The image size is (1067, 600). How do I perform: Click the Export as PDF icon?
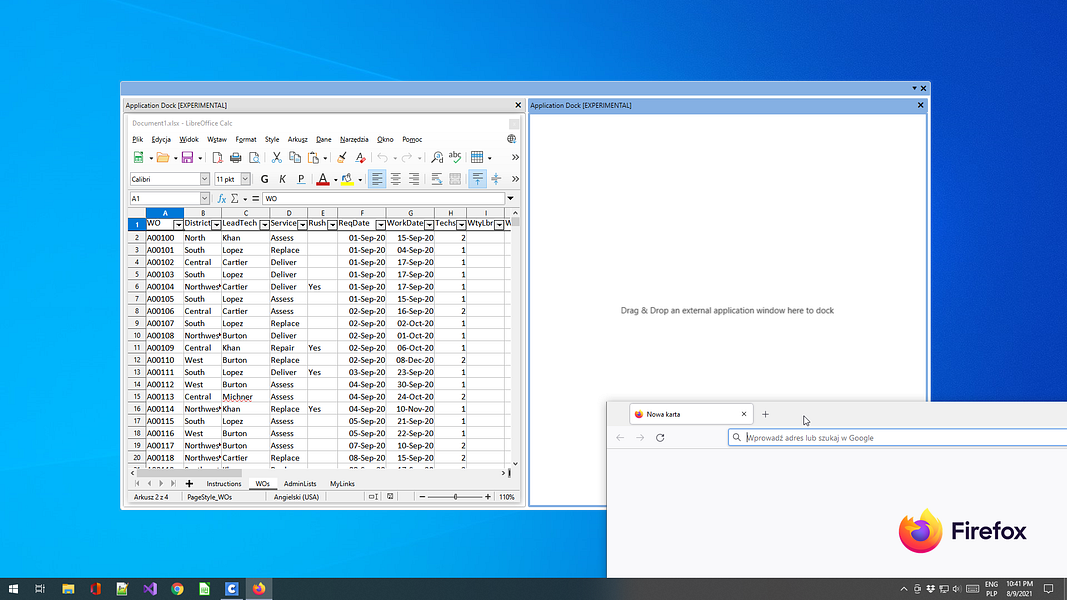tap(219, 158)
